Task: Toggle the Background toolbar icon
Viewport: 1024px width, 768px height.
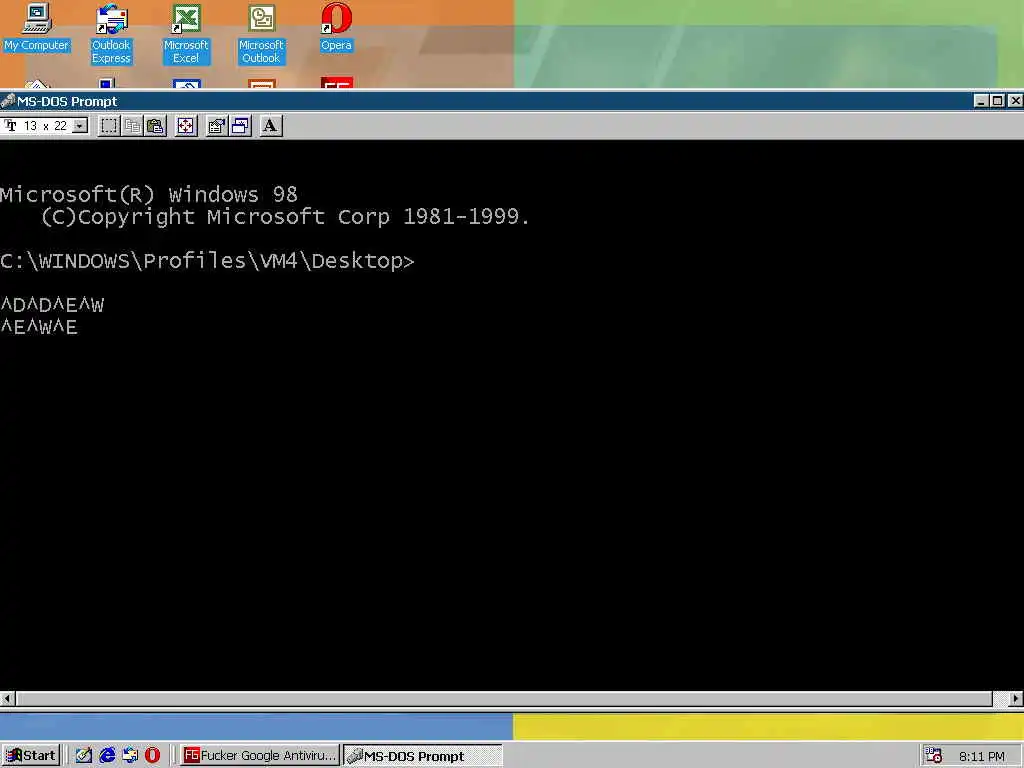Action: pyautogui.click(x=240, y=125)
